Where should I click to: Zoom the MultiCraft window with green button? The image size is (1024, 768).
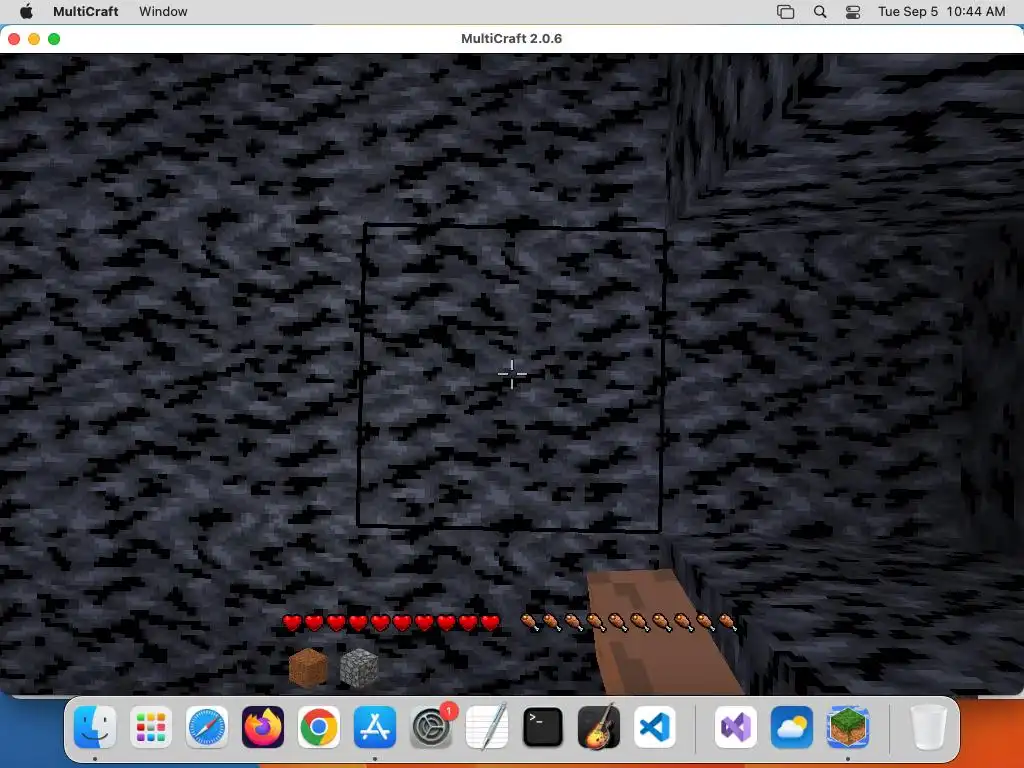click(x=54, y=39)
